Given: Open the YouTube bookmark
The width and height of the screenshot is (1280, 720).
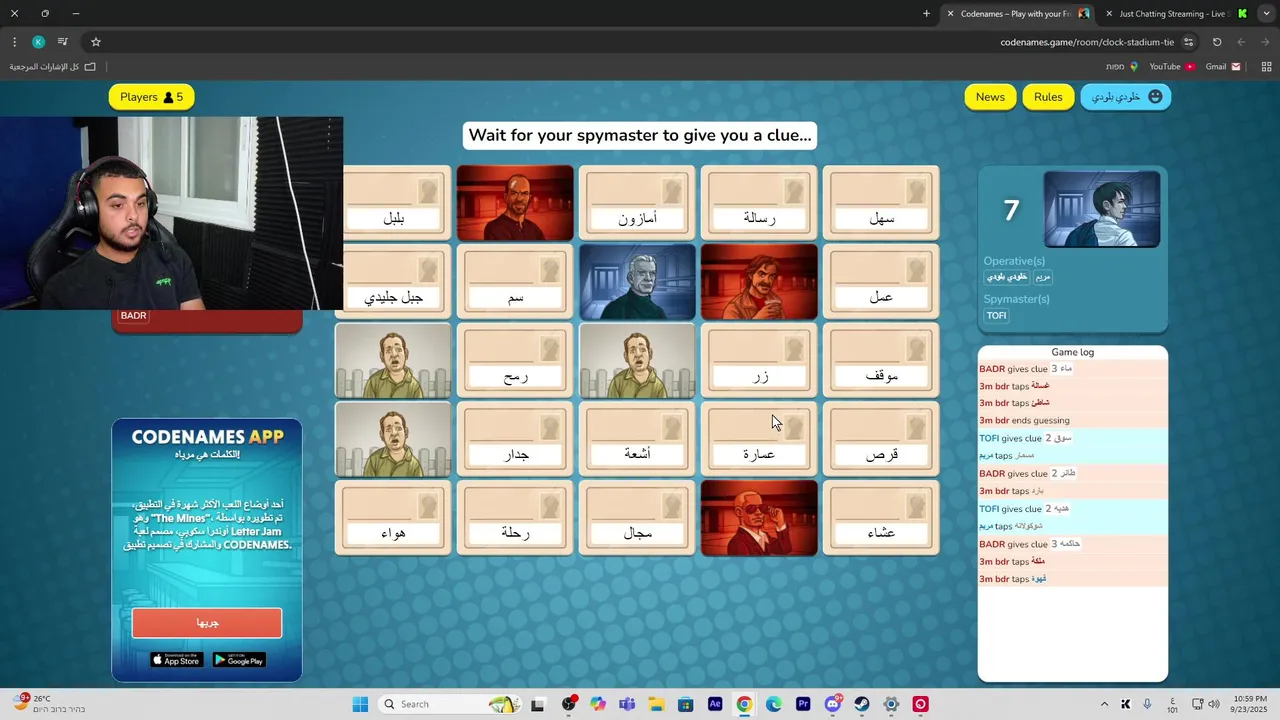Looking at the screenshot, I should point(1171,67).
